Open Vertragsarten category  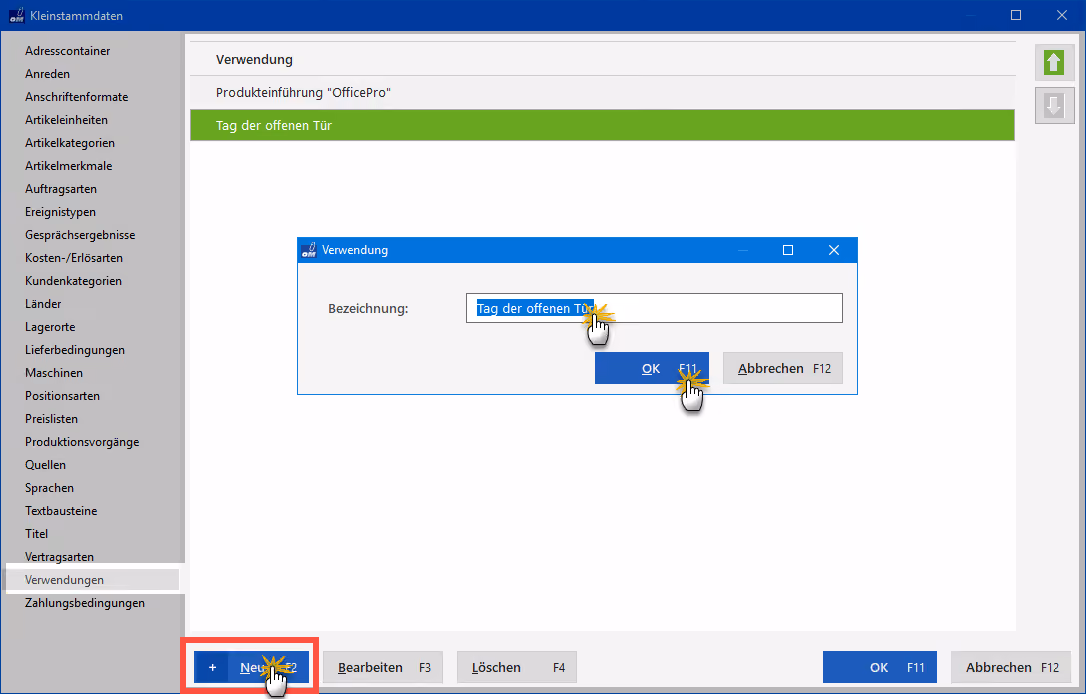[x=60, y=557]
